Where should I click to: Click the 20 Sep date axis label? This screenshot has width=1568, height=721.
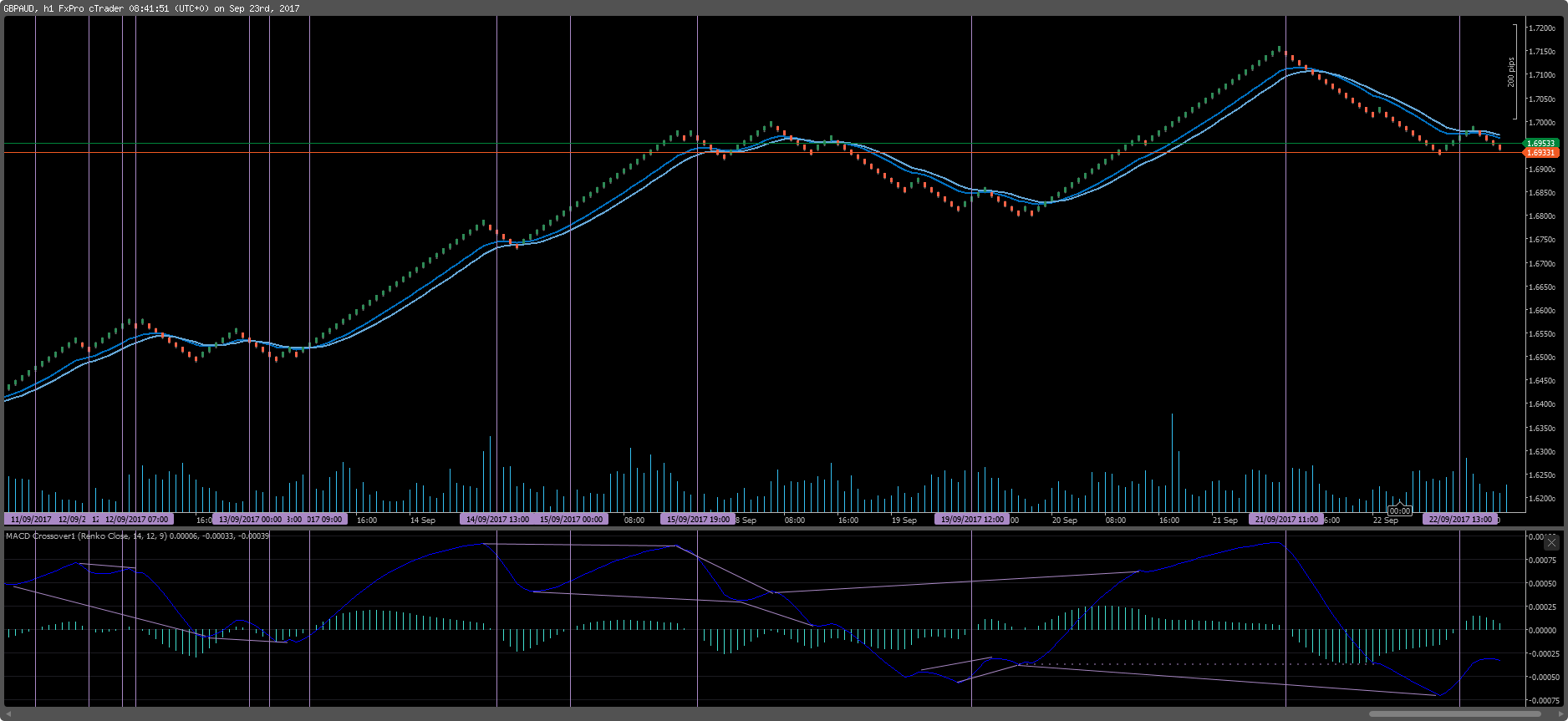coord(1064,520)
